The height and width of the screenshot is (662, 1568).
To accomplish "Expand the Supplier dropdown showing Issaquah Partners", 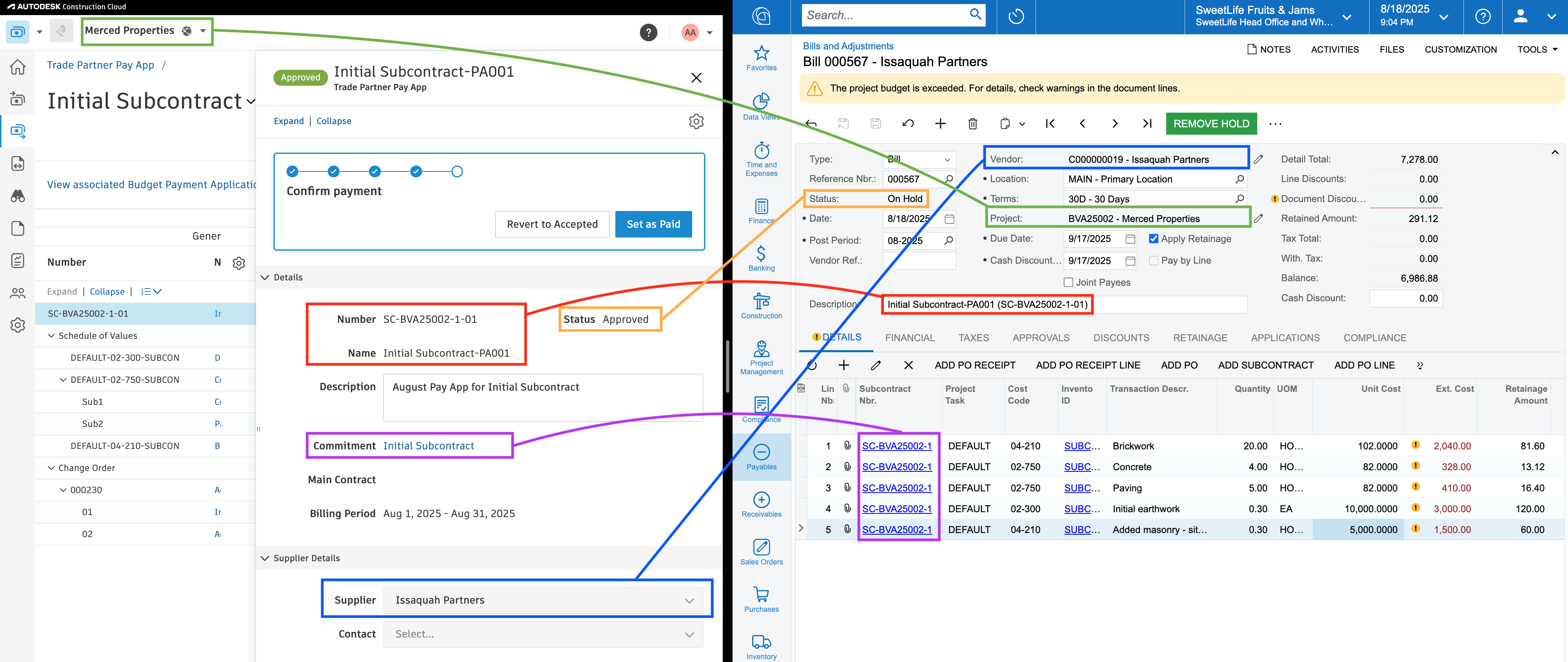I will [x=689, y=600].
